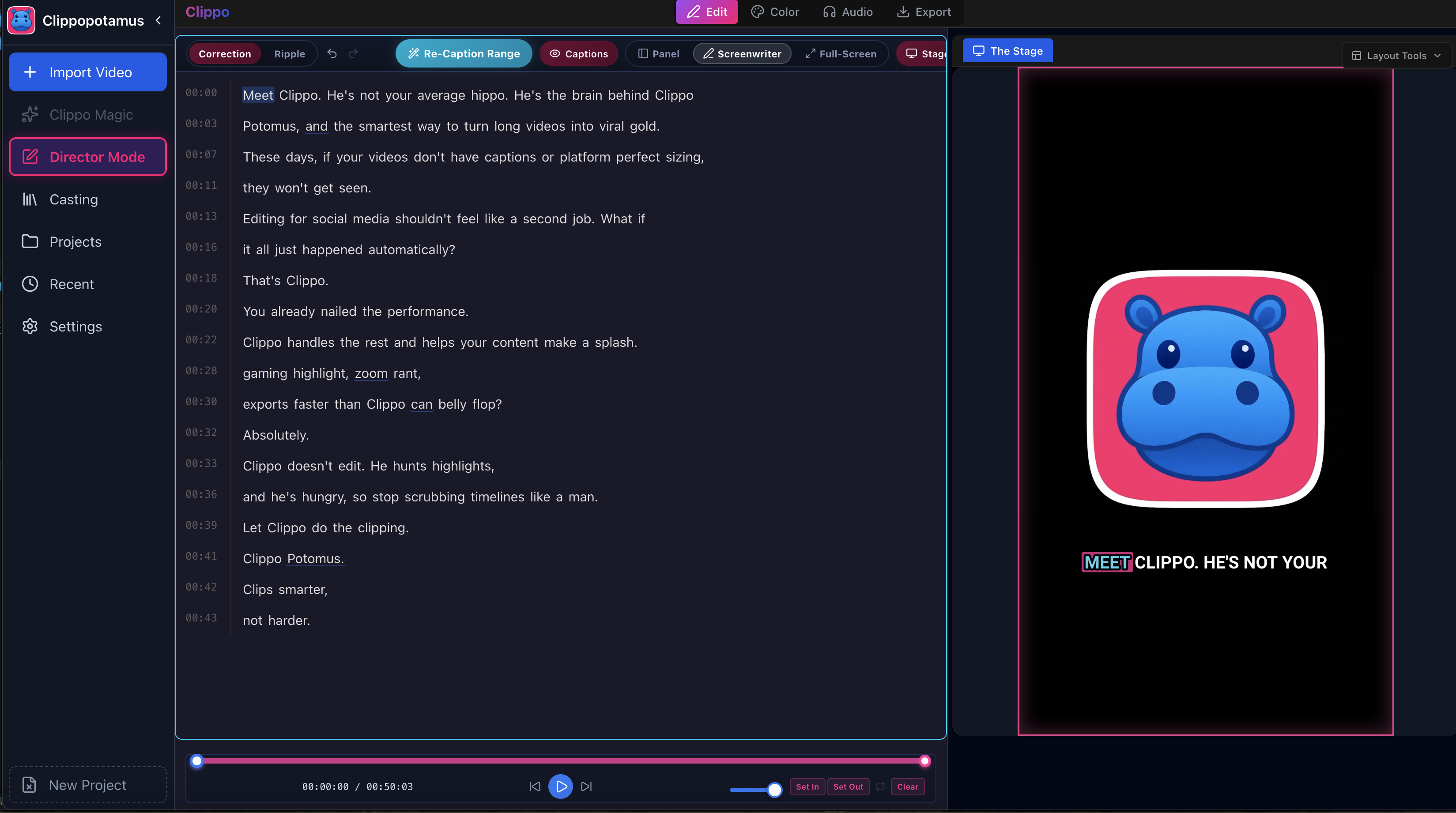1456x813 pixels.
Task: Open Clippo Magic
Action: [x=87, y=115]
